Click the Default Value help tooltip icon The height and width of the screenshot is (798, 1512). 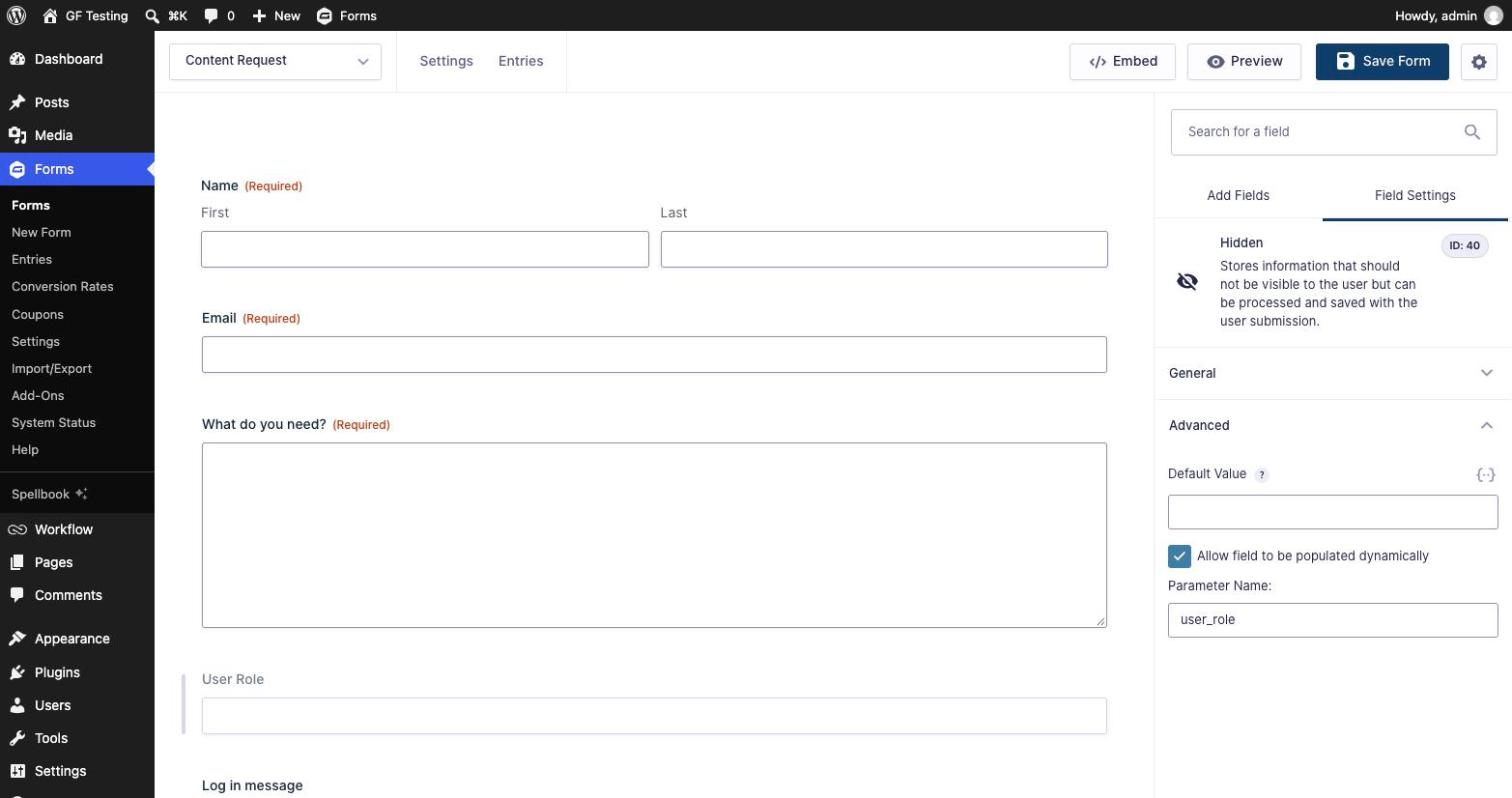1262,475
